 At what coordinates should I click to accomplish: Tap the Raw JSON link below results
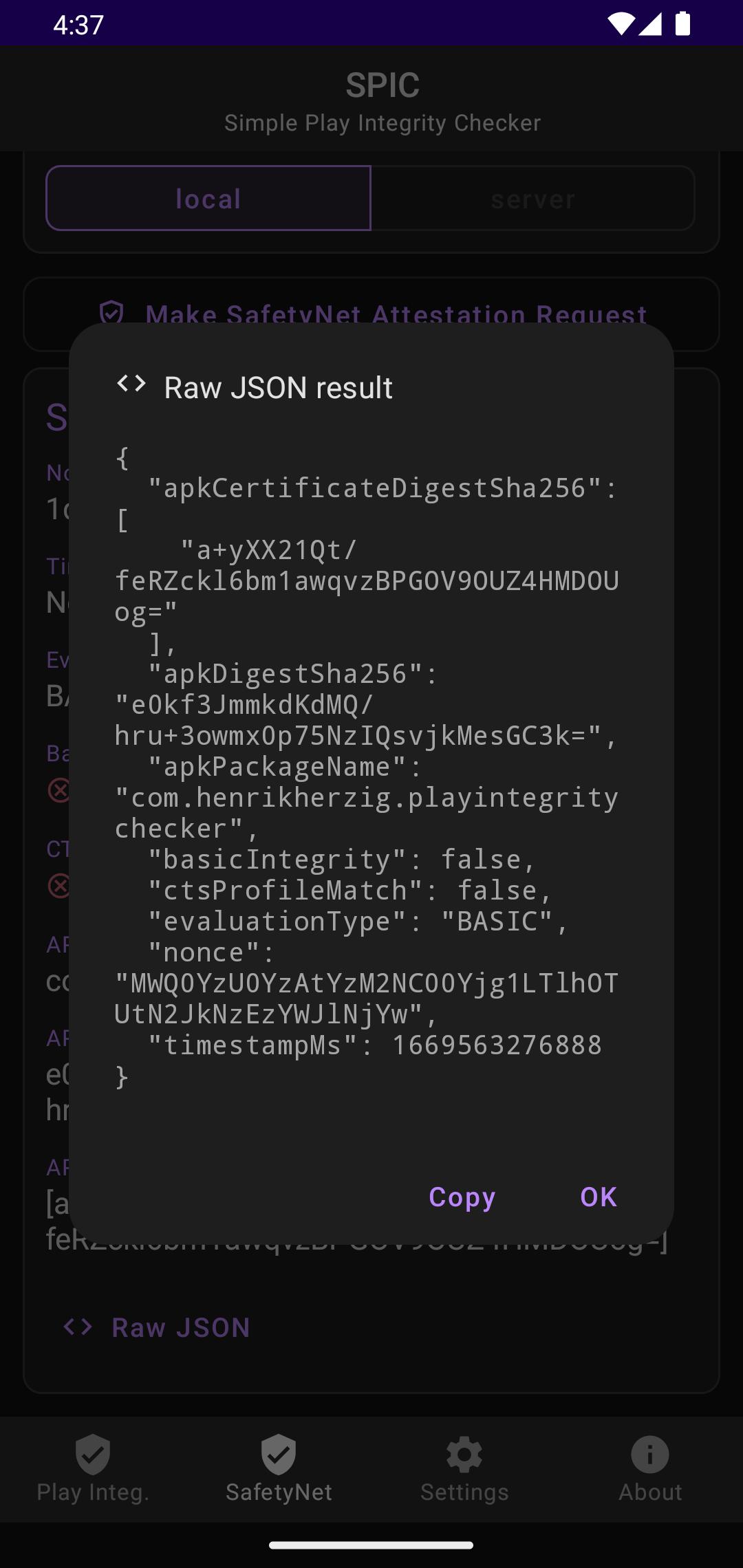point(181,1327)
